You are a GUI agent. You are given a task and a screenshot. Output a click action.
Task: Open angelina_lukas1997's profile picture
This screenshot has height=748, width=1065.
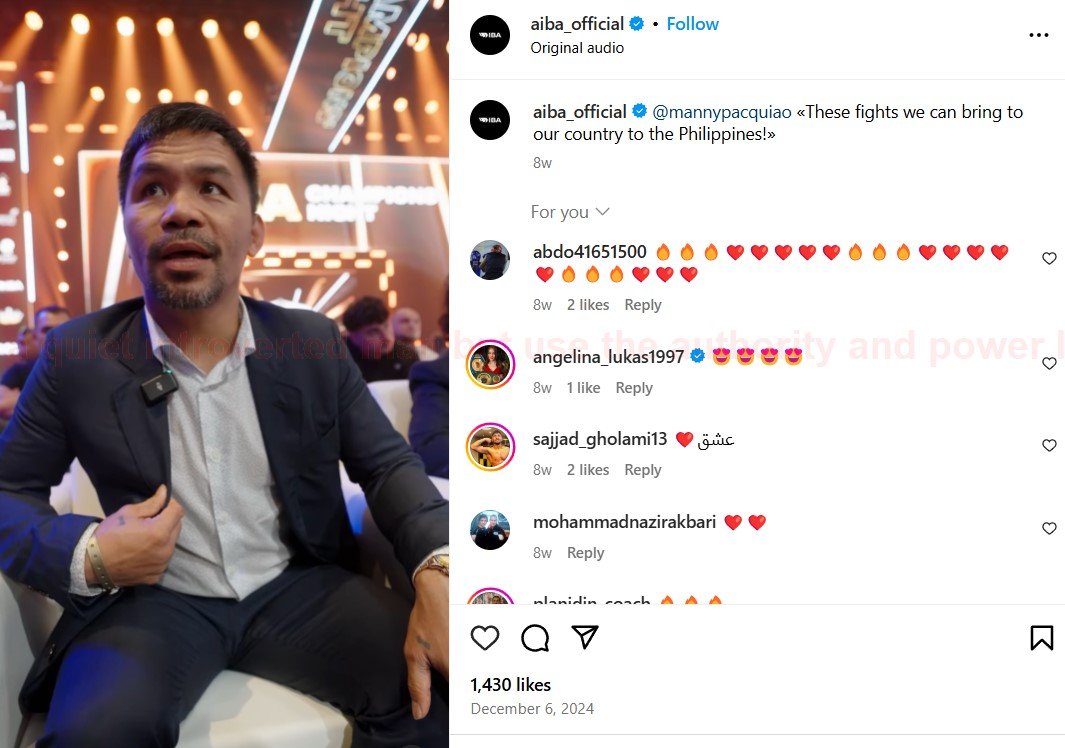click(x=490, y=364)
